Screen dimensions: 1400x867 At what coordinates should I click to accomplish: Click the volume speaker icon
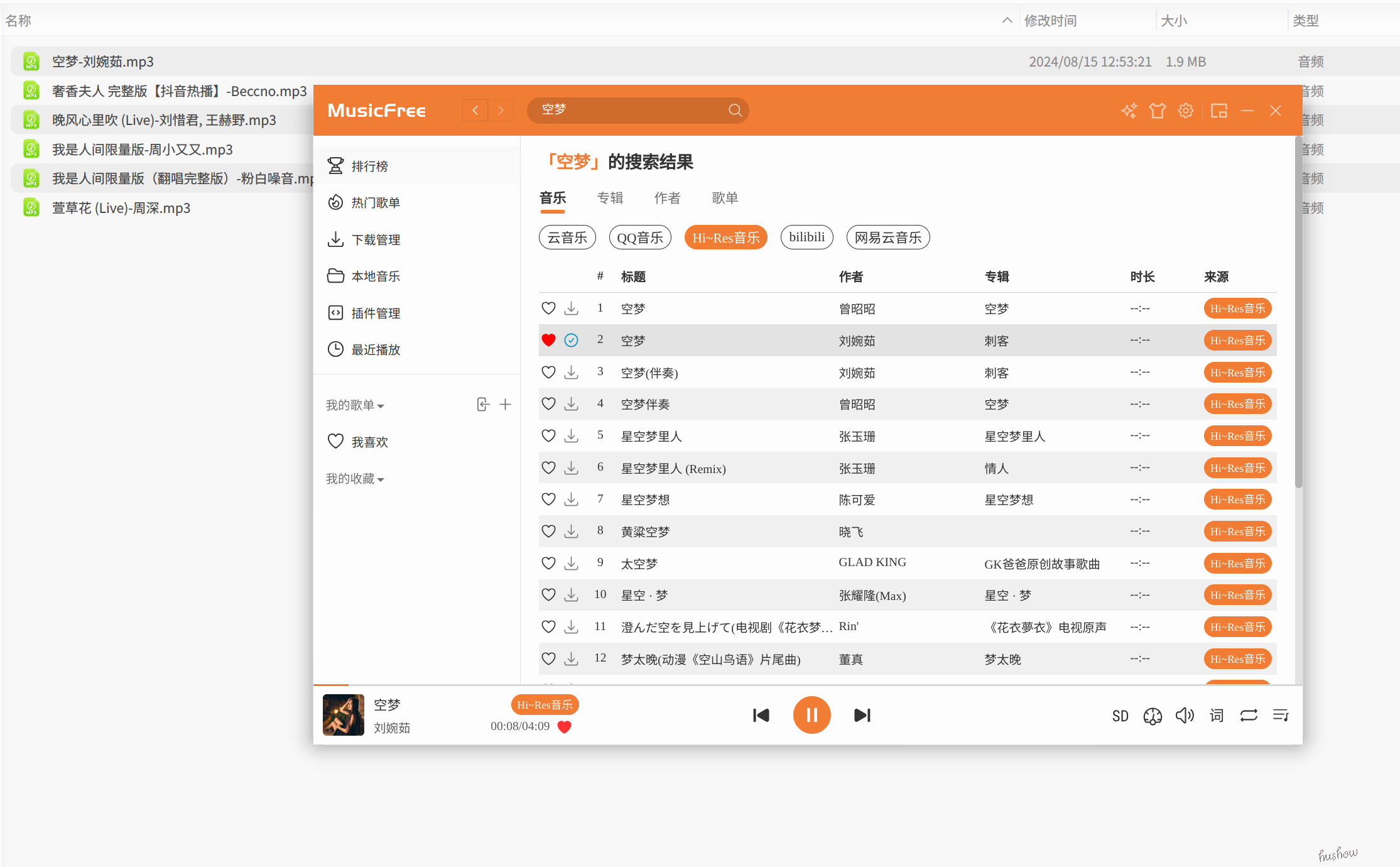click(x=1185, y=716)
